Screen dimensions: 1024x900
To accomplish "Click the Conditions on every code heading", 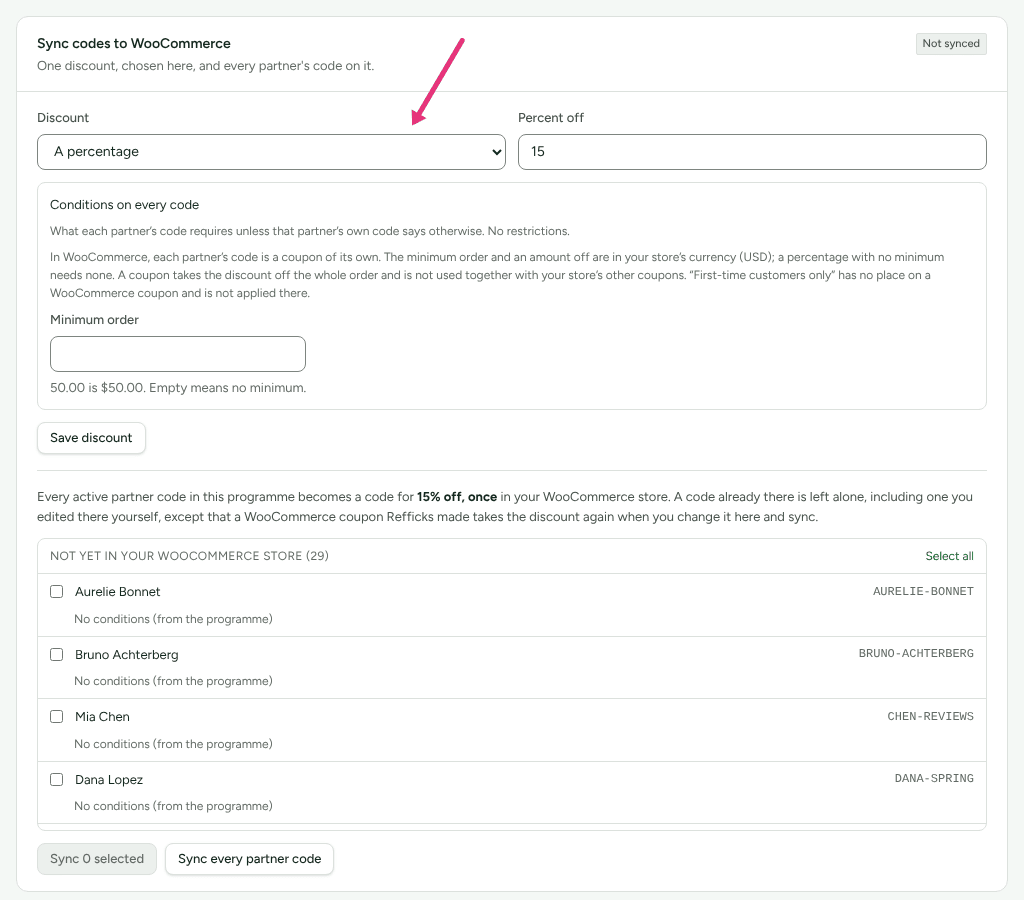I will tap(125, 204).
